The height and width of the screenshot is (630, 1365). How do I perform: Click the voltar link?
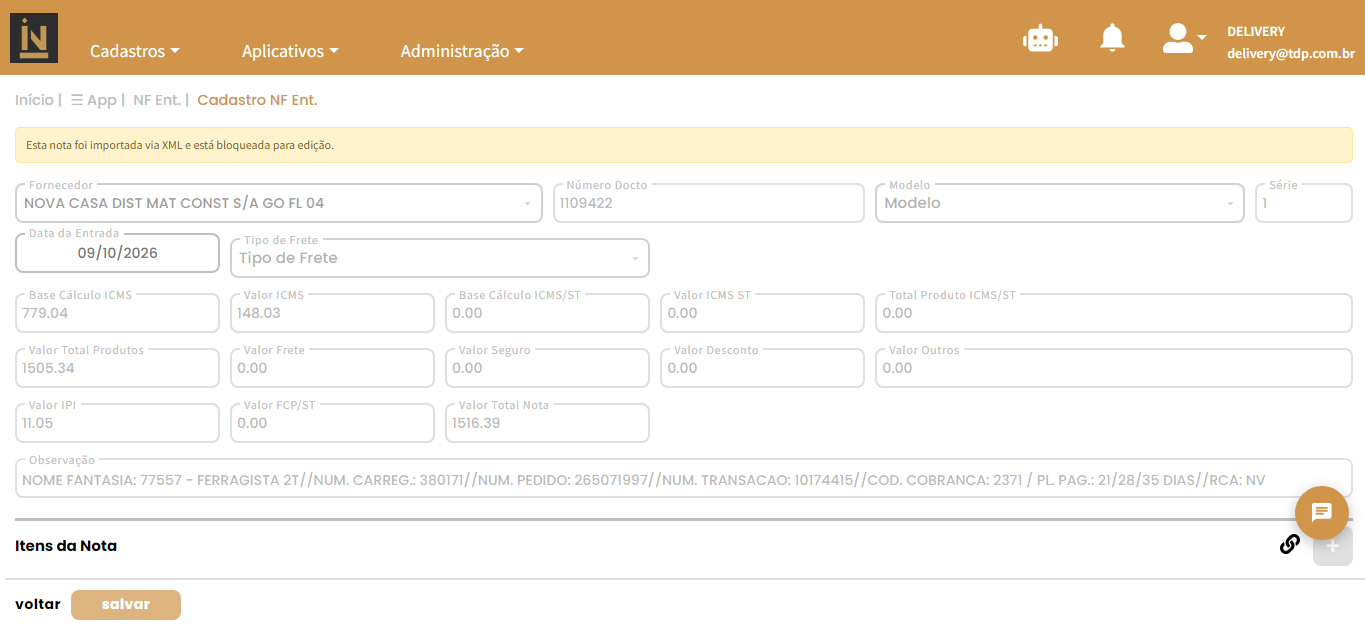[x=38, y=604]
